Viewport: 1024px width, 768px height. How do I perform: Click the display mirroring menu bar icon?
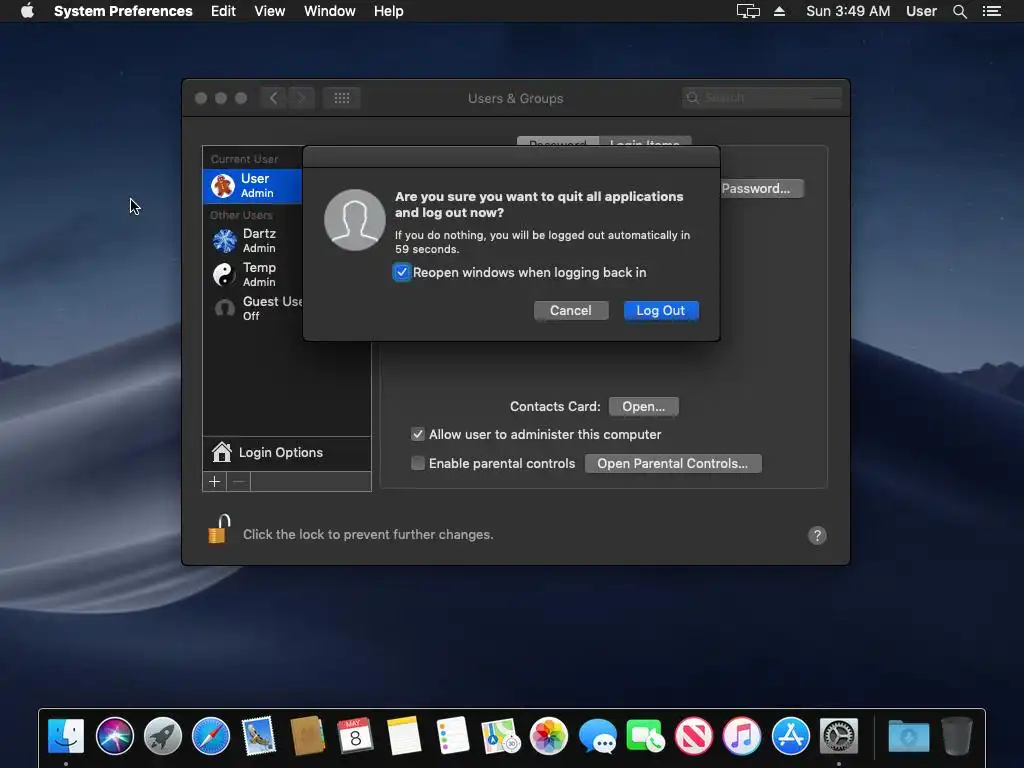click(748, 11)
